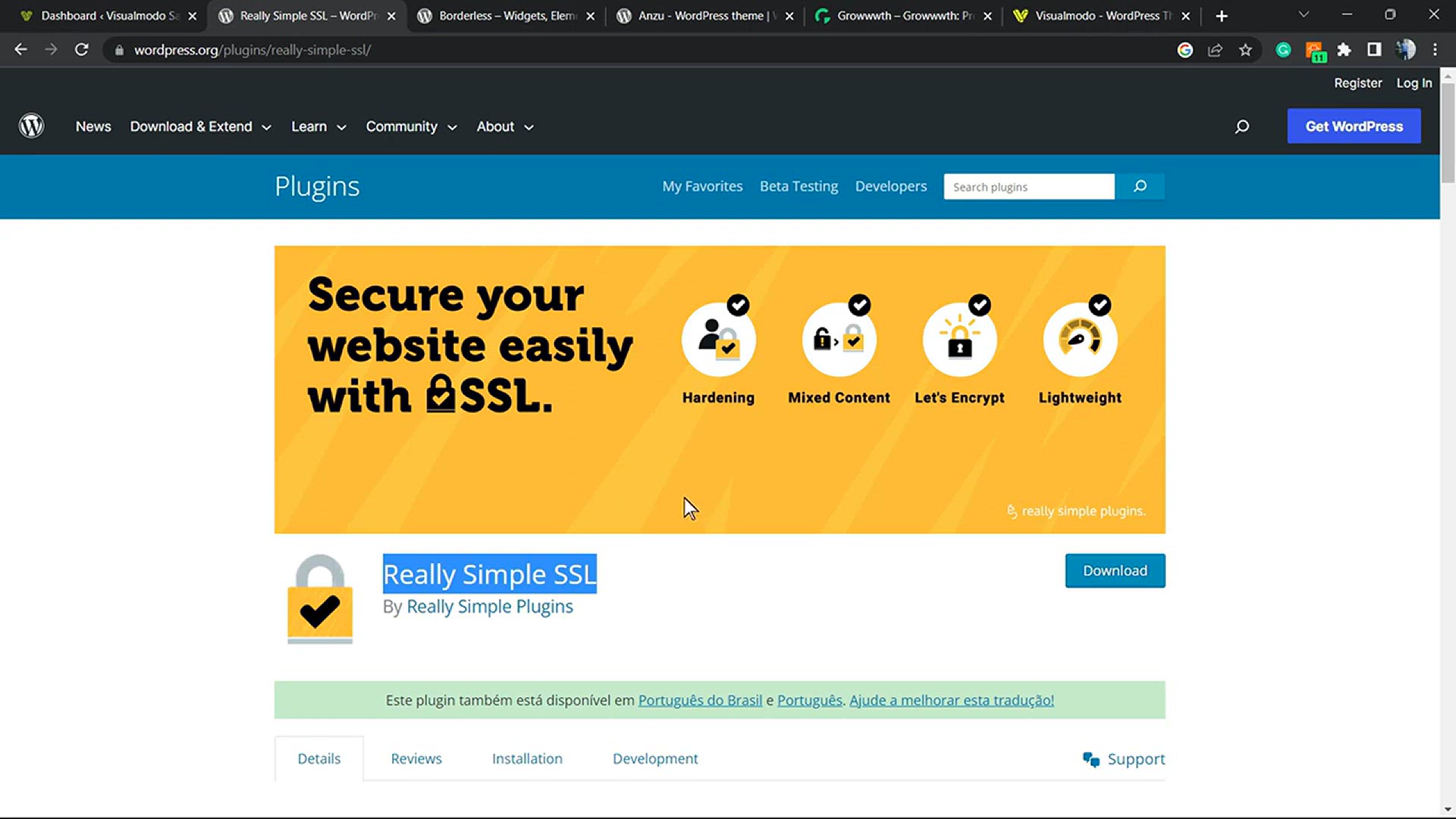
Task: Open a new browser tab
Action: click(1222, 16)
